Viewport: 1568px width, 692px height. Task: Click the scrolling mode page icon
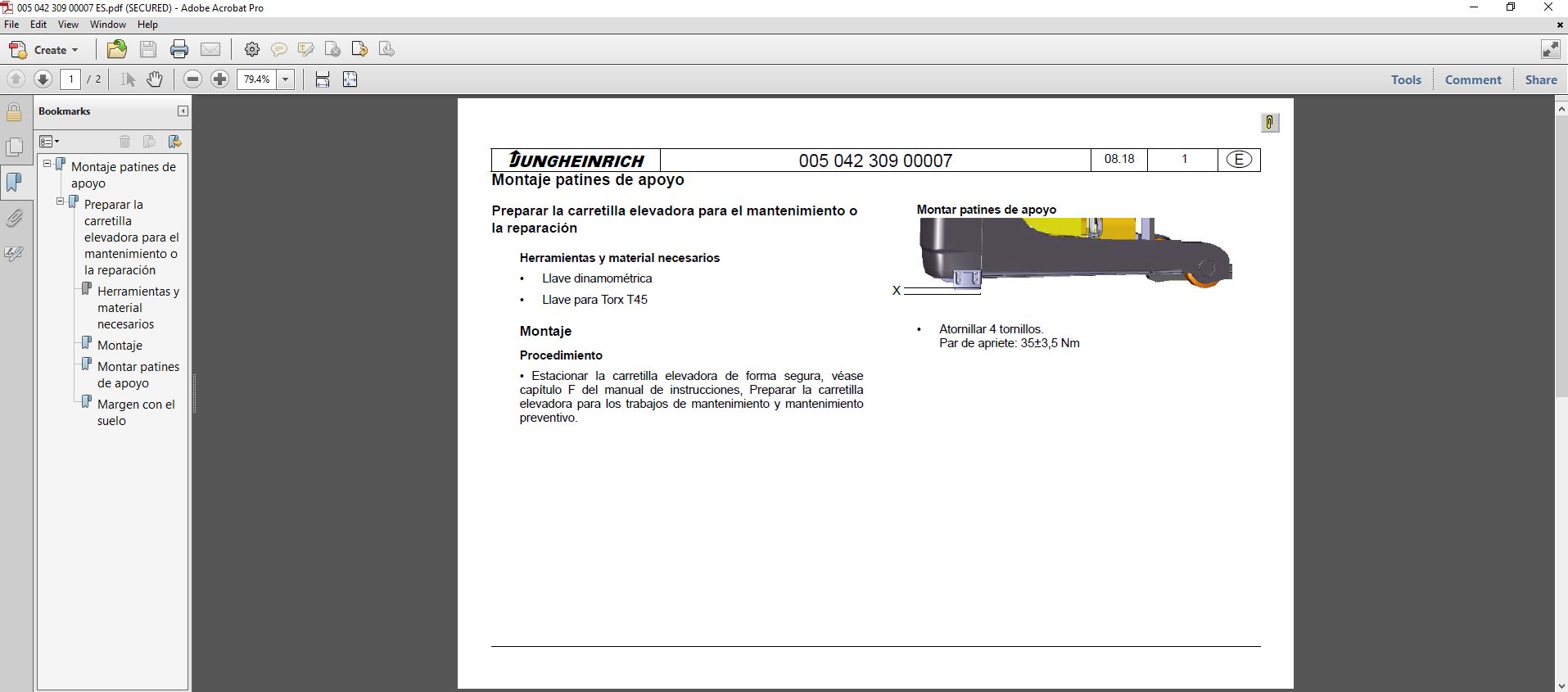(323, 79)
